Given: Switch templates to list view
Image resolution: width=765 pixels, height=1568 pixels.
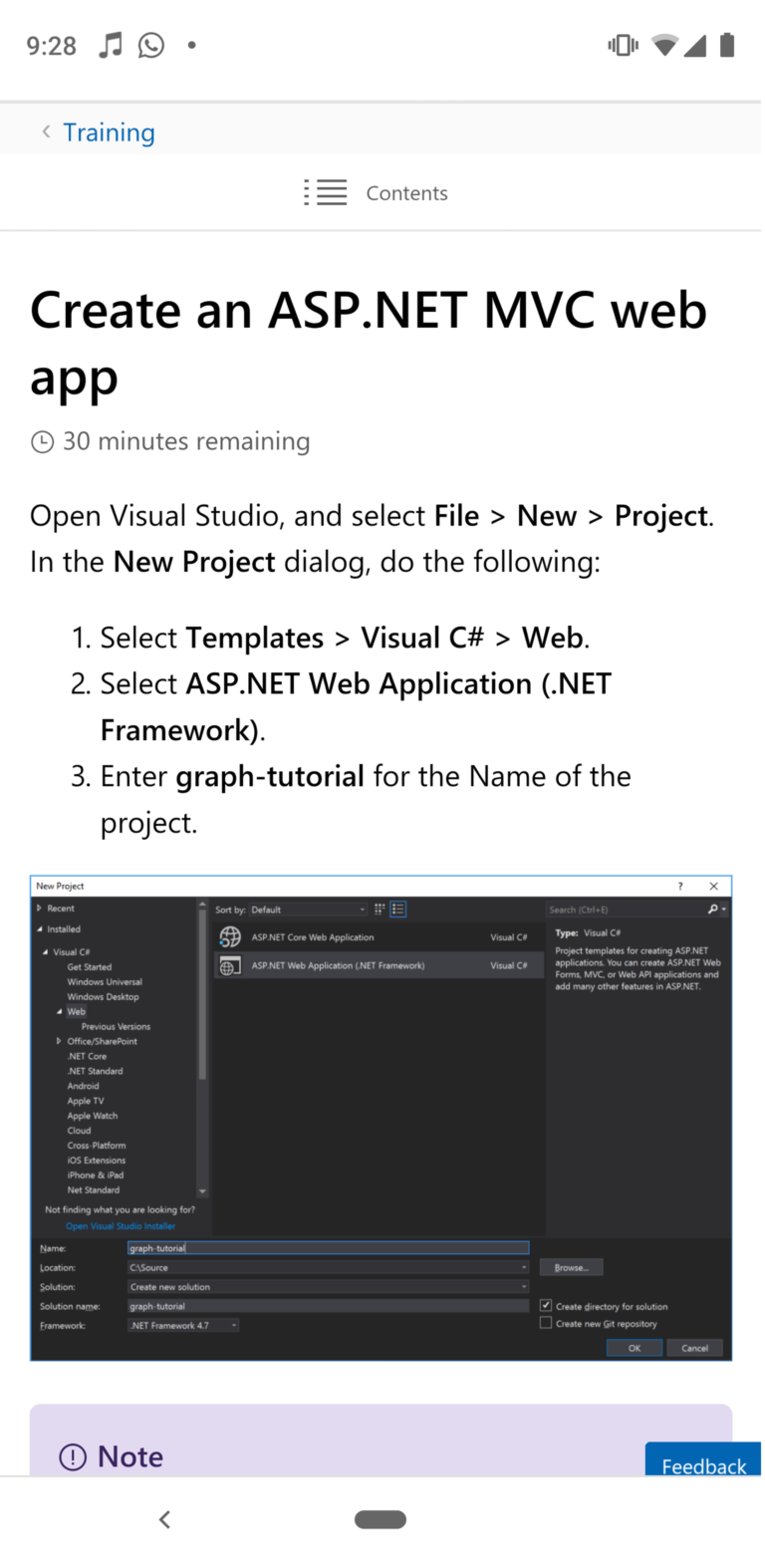Looking at the screenshot, I should (396, 908).
